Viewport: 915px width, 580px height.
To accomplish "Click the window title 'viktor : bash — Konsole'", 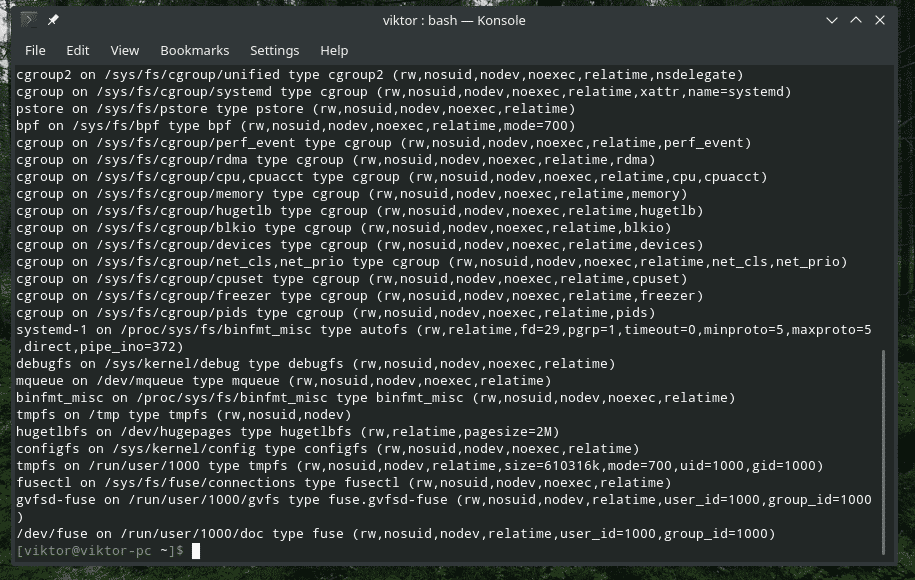I will coord(454,20).
